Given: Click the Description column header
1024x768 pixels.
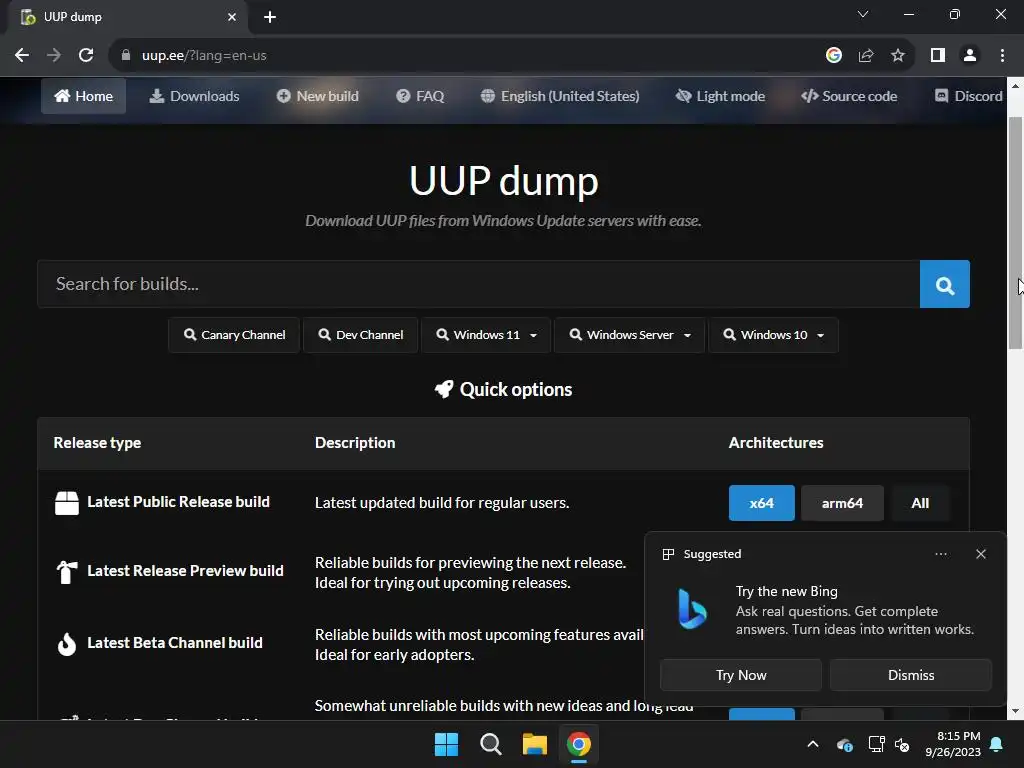Looking at the screenshot, I should tap(355, 443).
